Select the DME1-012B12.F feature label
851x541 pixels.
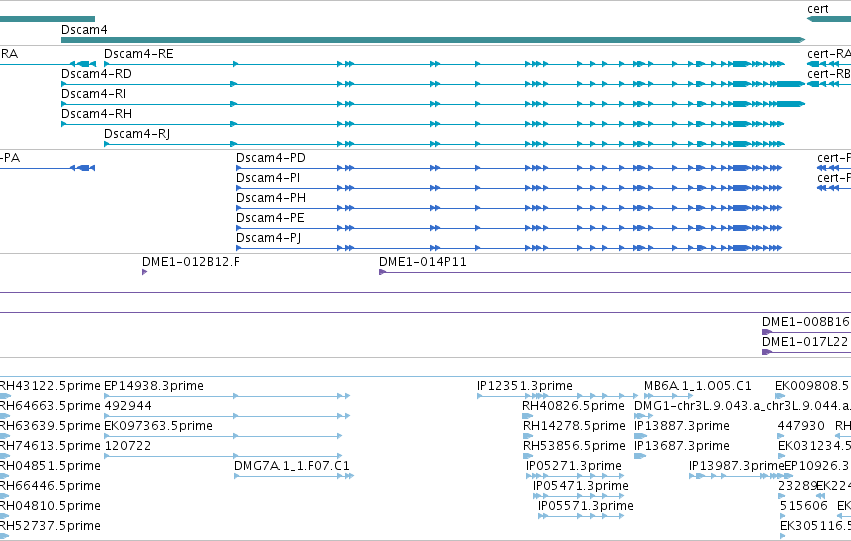point(191,262)
